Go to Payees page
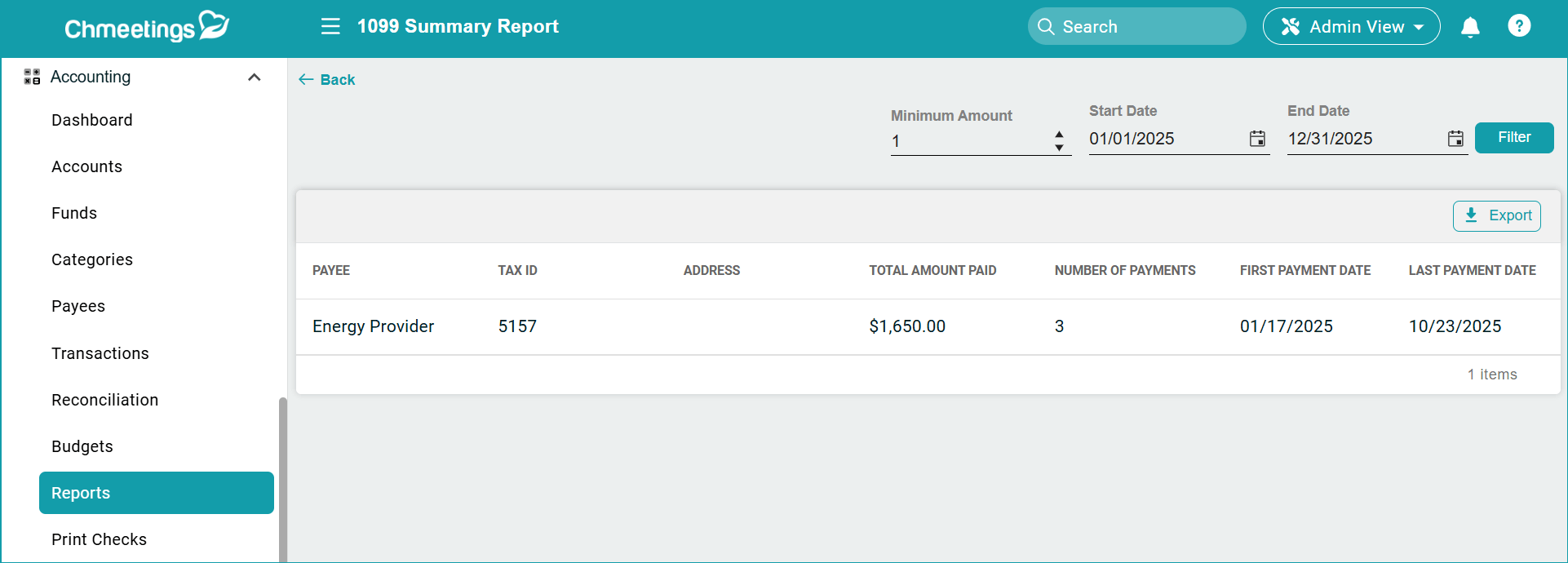The height and width of the screenshot is (563, 1568). click(78, 306)
